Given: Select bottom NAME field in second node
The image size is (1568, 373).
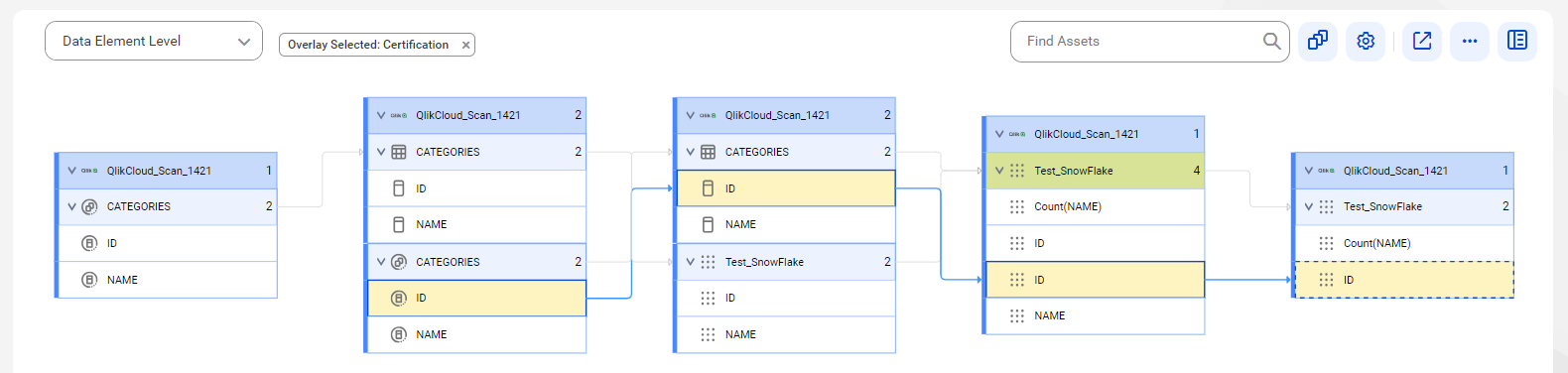Looking at the screenshot, I should point(476,334).
